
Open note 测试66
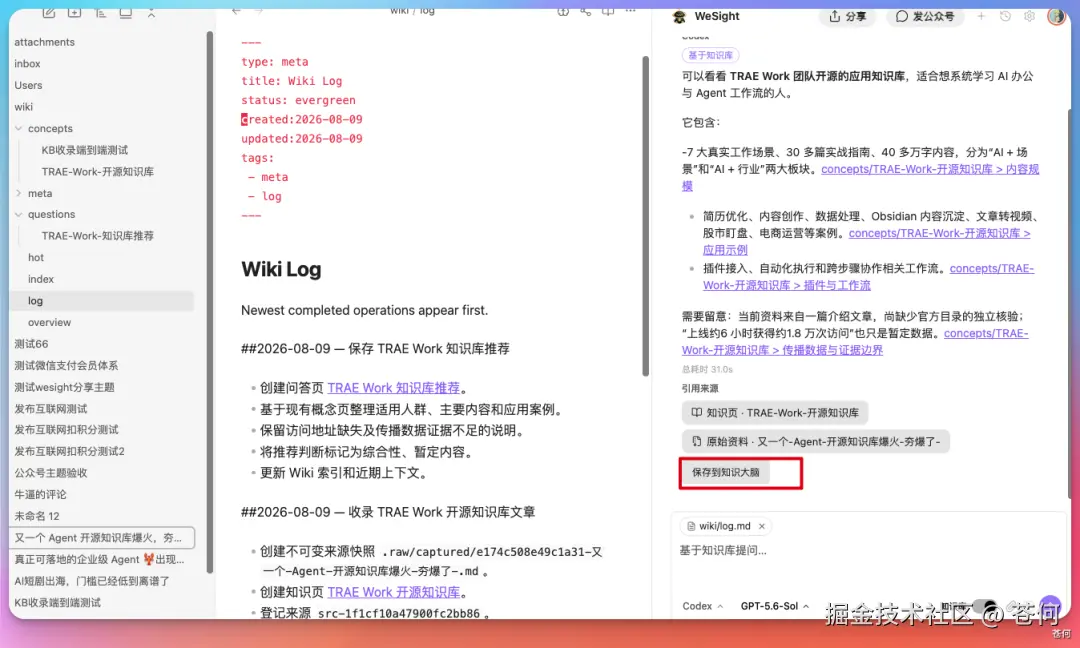[x=31, y=344]
